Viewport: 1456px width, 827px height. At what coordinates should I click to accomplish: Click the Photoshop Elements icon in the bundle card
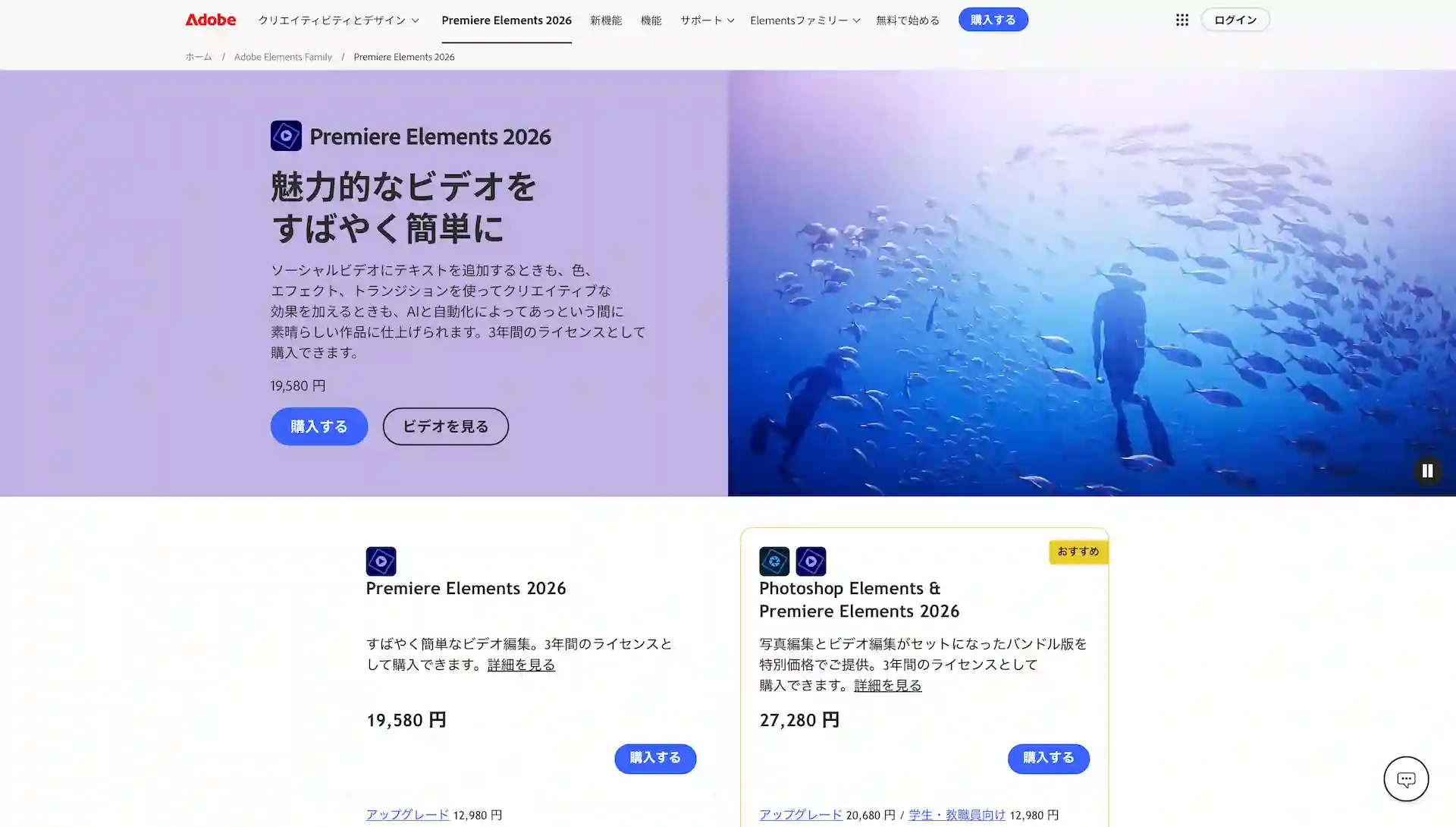774,561
